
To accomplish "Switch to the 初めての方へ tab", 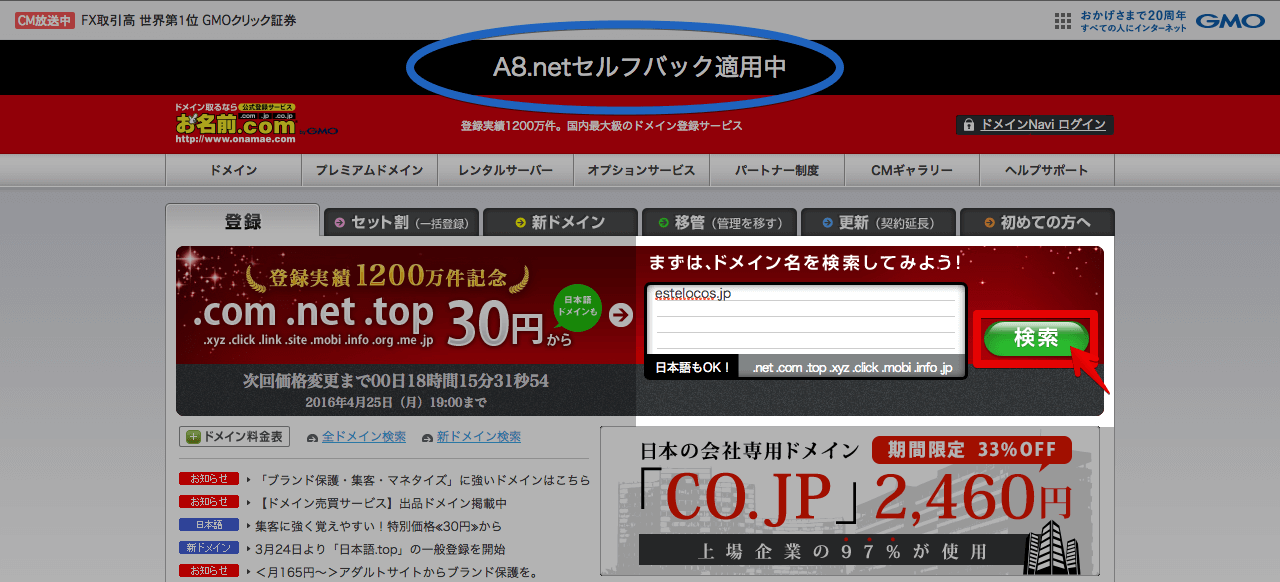I will coord(1037,223).
